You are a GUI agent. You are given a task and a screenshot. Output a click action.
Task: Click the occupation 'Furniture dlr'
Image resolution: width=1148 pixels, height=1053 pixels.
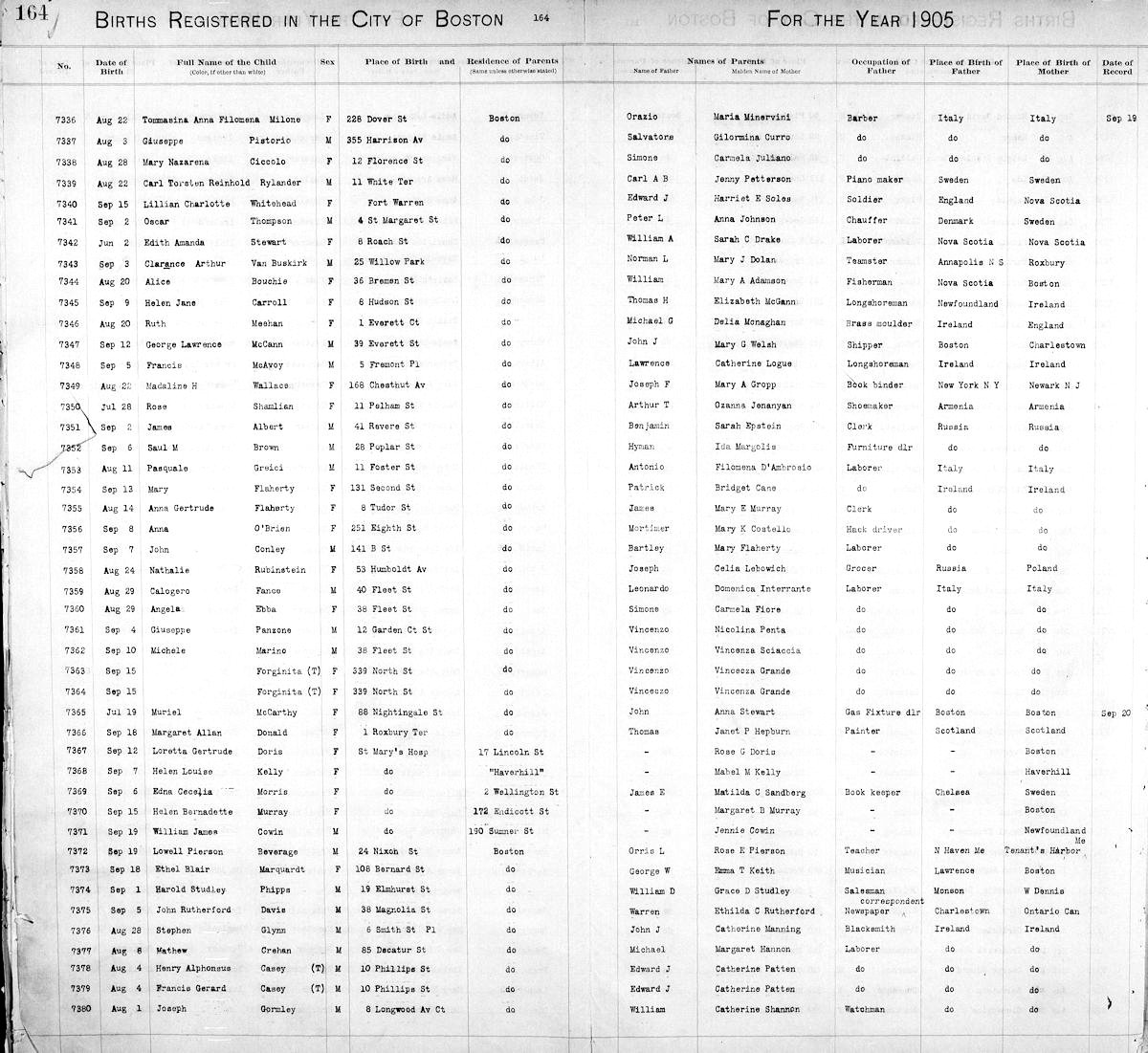(880, 447)
